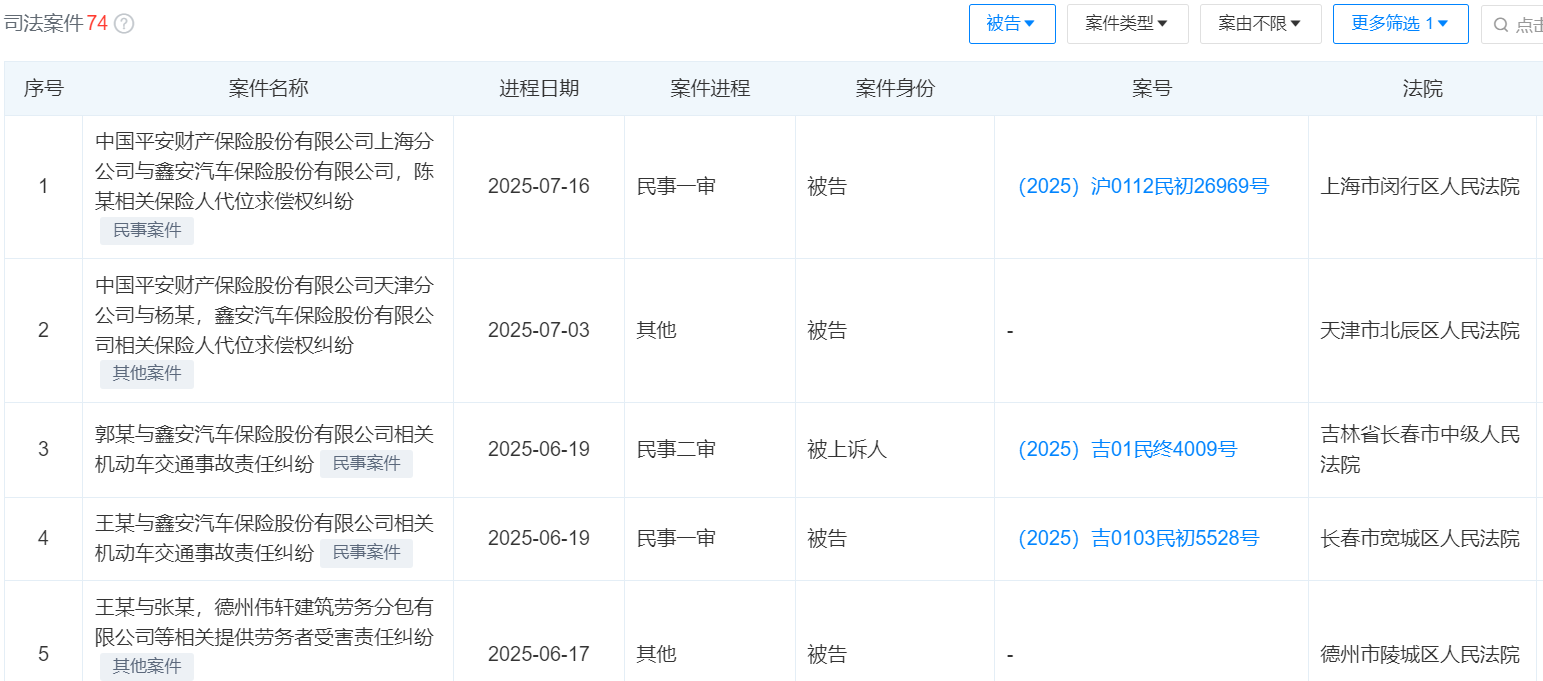Open case number (2025)吉01民终4009号

pos(1127,450)
